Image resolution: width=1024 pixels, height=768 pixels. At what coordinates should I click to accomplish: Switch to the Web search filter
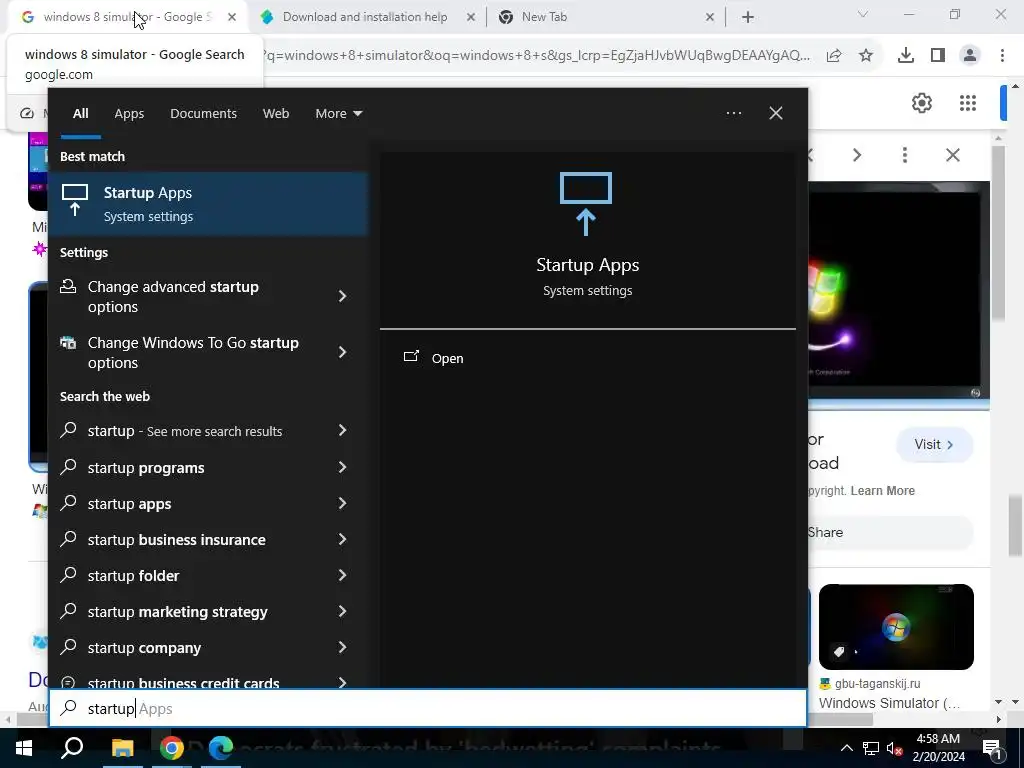276,114
